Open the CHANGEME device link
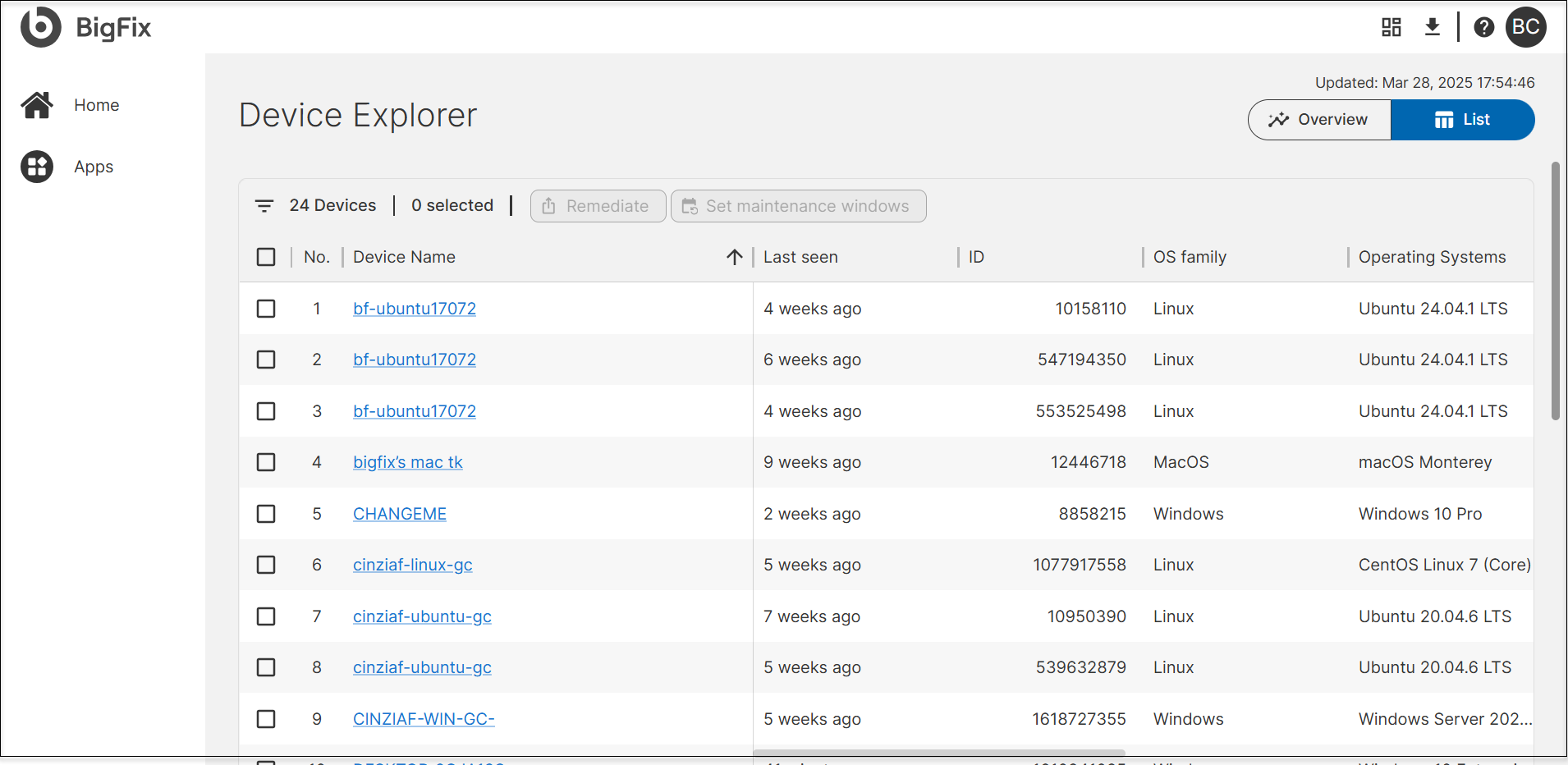The width and height of the screenshot is (1568, 765). (x=400, y=514)
